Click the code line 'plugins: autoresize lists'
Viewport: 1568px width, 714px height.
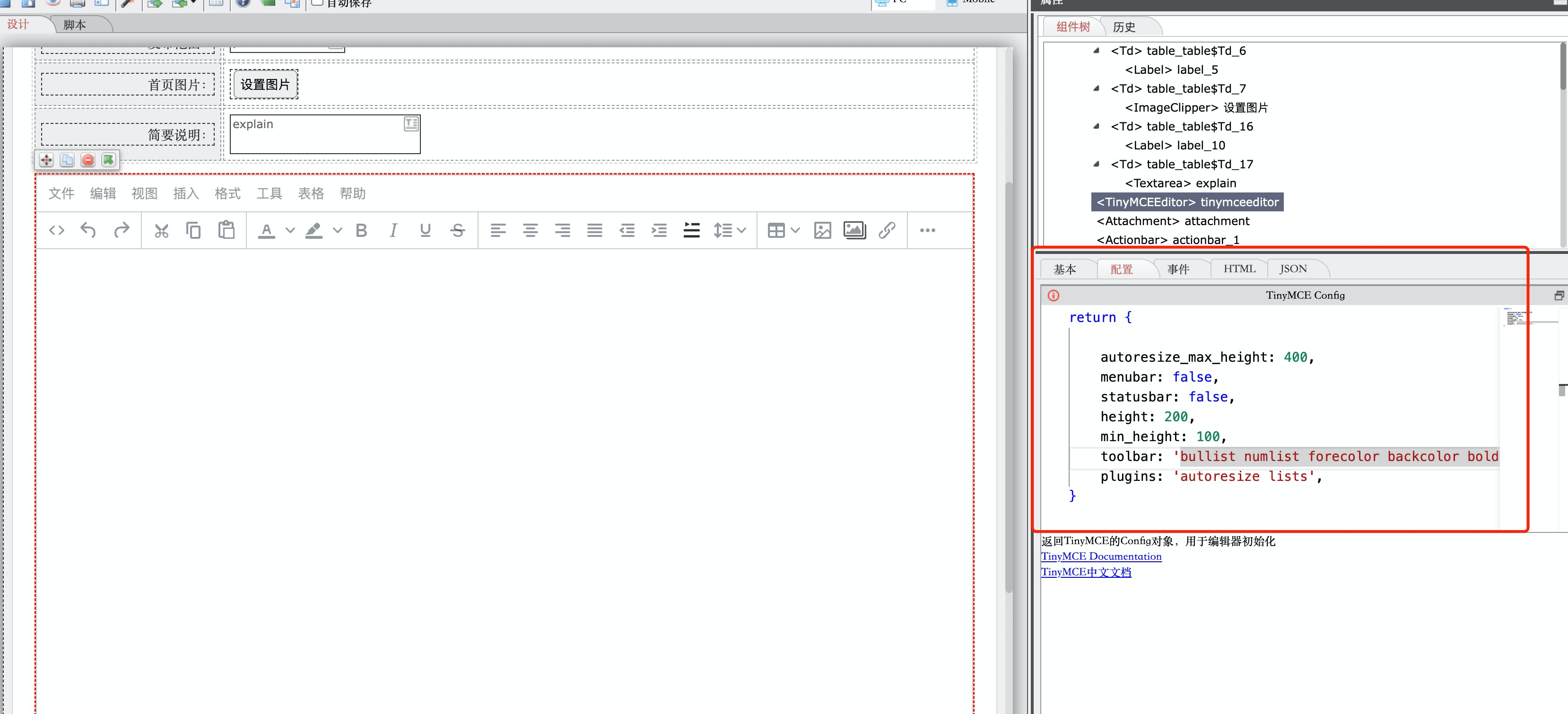pos(1211,477)
